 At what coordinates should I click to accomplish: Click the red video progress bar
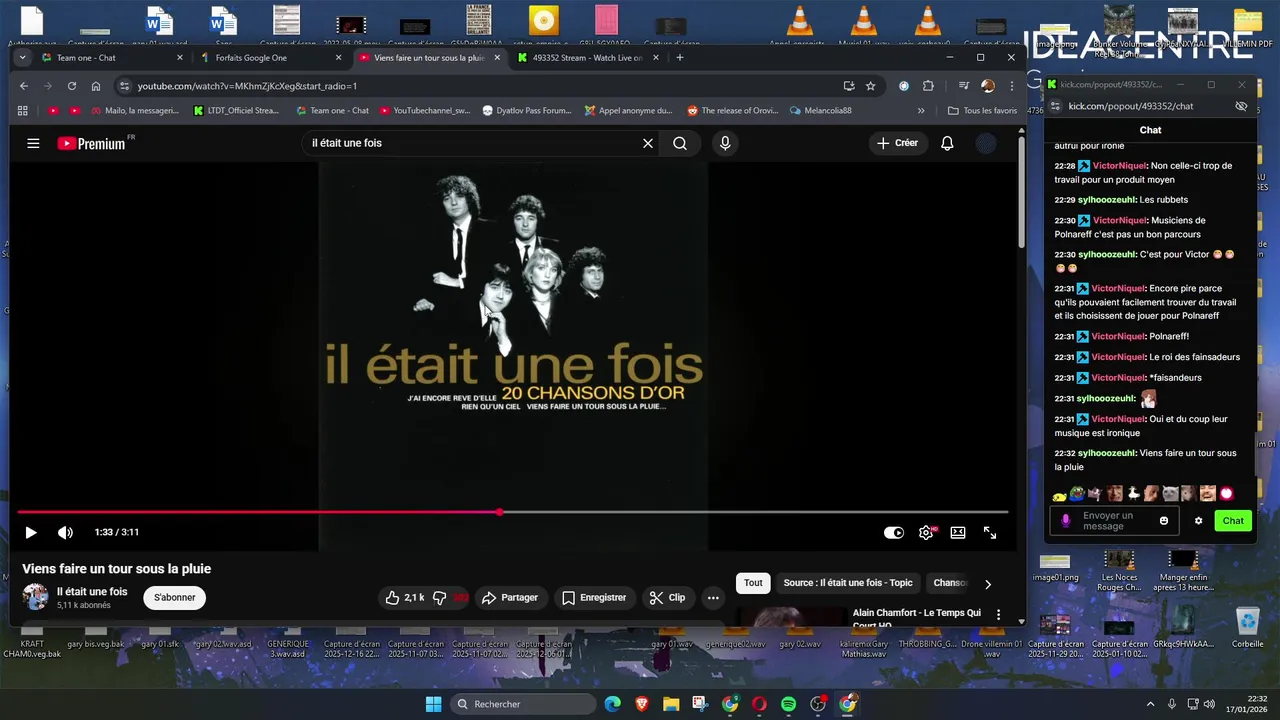click(512, 512)
